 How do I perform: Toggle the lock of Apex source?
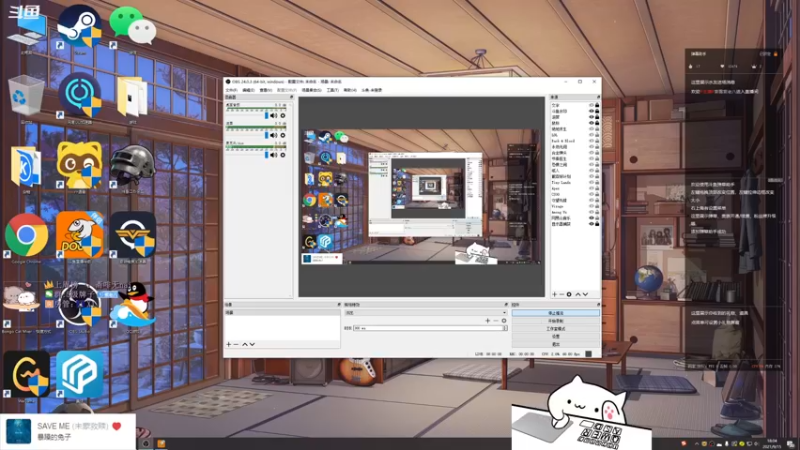(x=597, y=188)
